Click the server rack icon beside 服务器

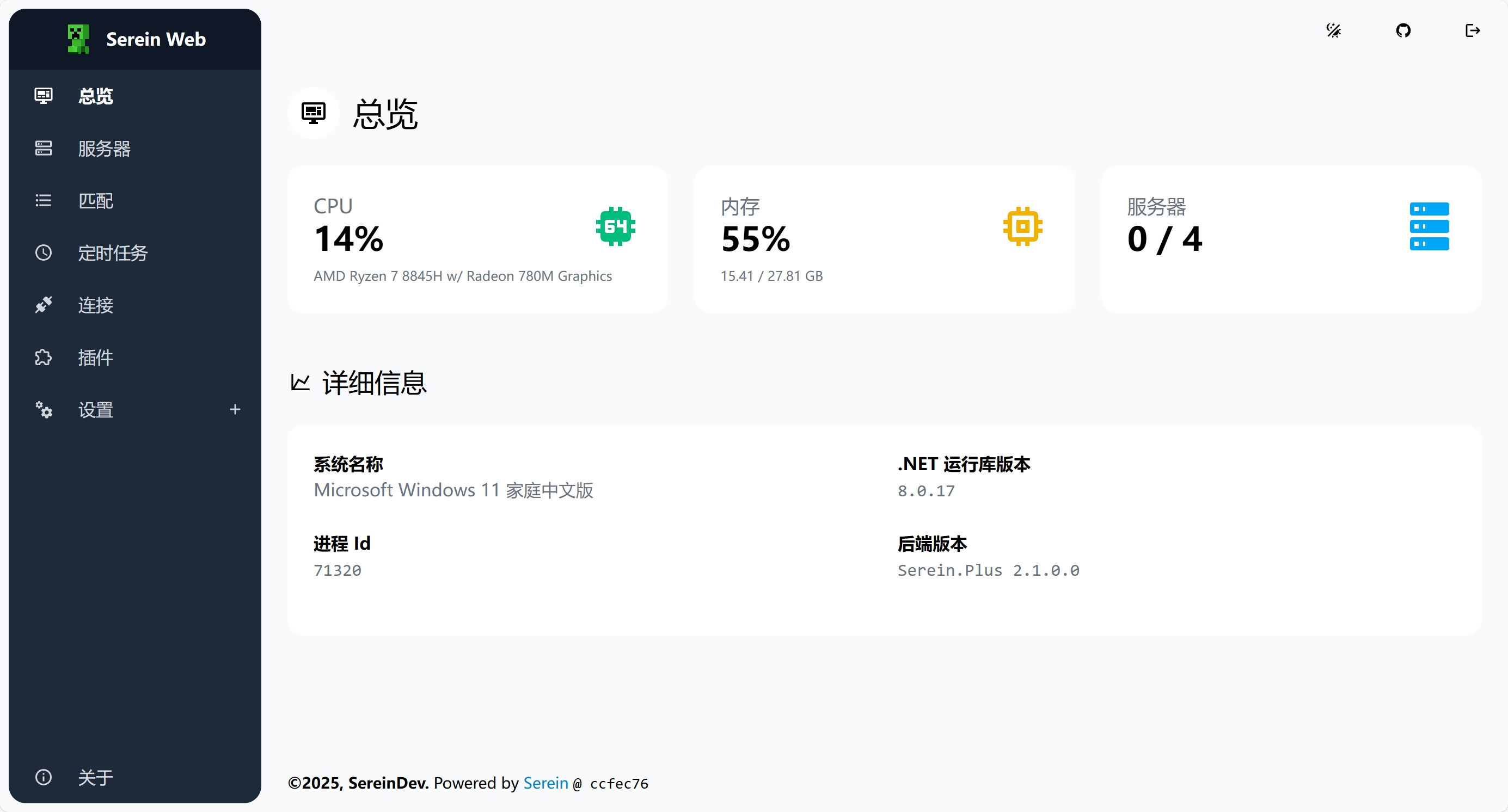(x=44, y=148)
